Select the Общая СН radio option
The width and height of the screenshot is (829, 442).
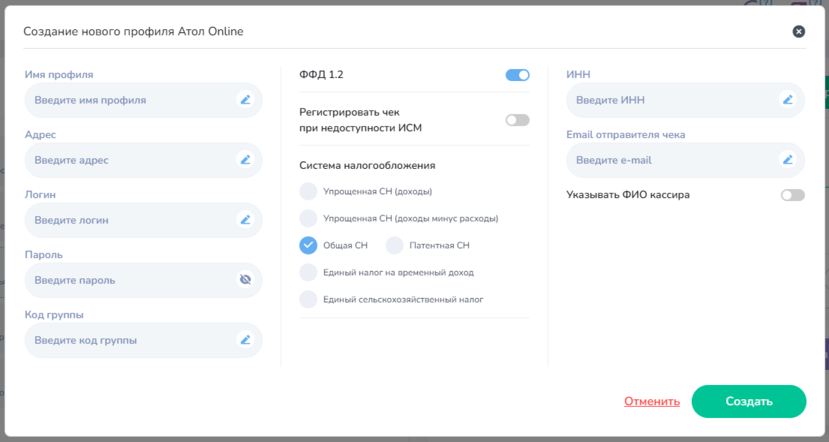pos(308,245)
